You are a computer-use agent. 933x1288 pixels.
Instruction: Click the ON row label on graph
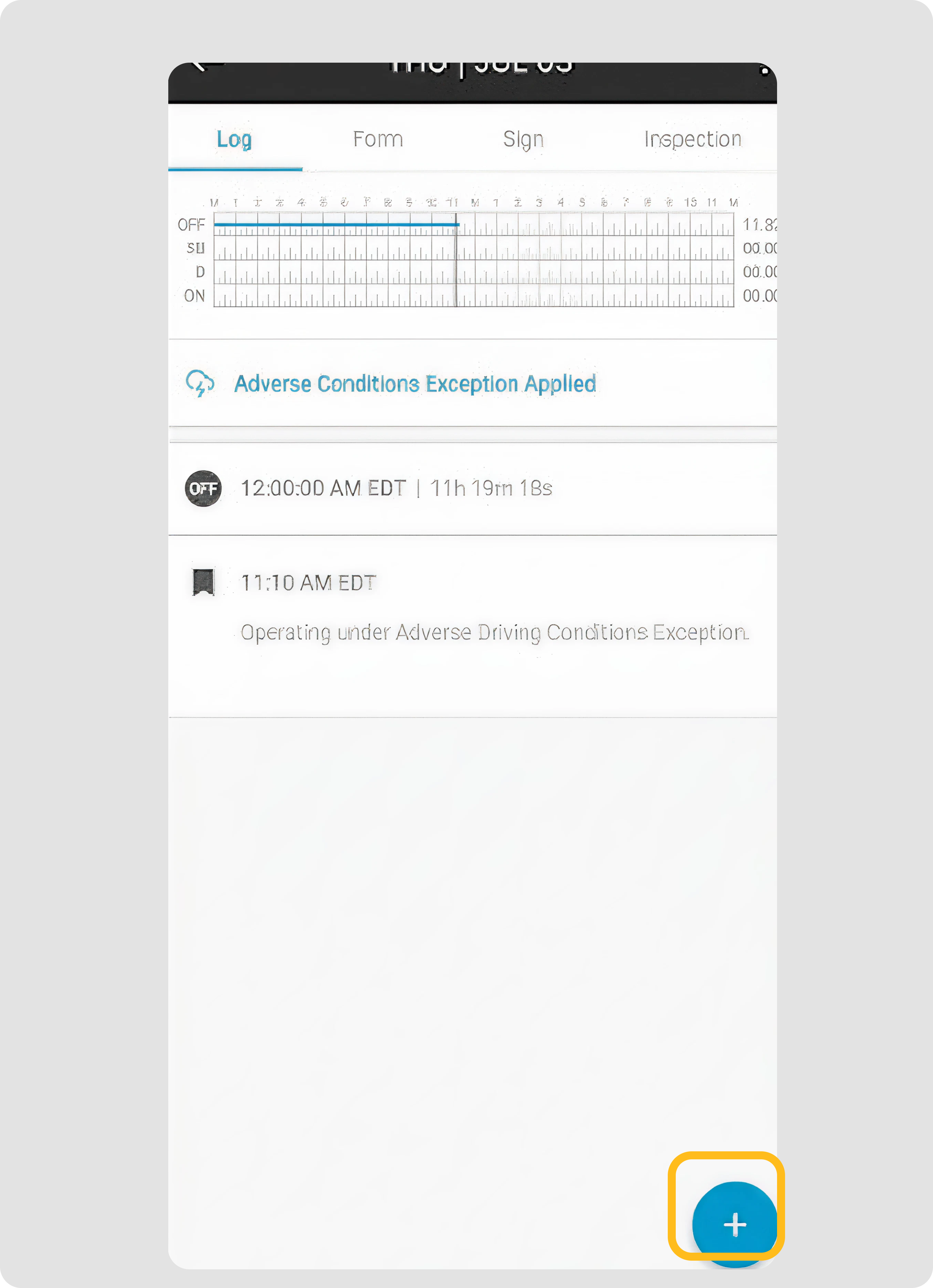194,296
